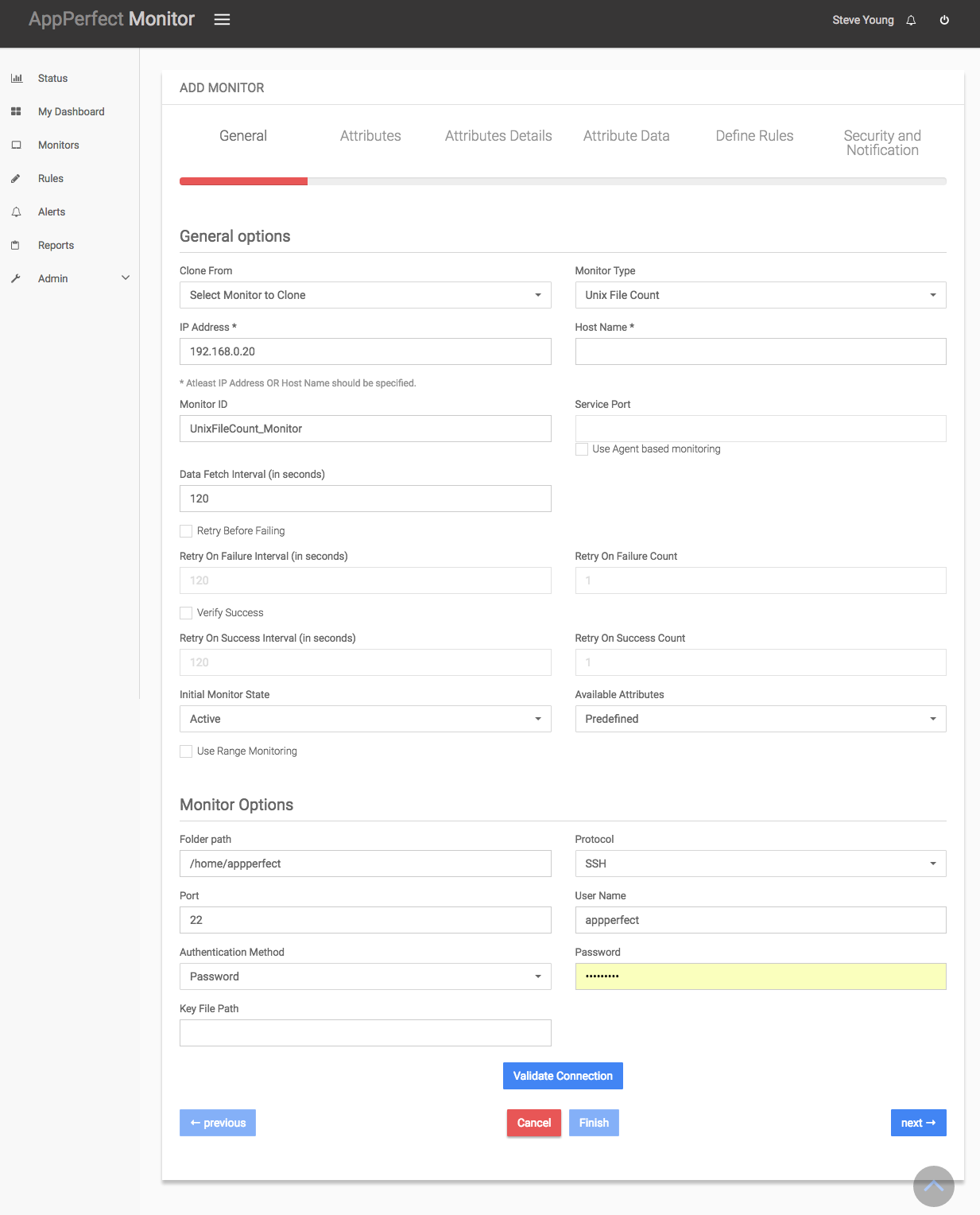Switch to Attributes Details tab
The height and width of the screenshot is (1215, 980).
pos(498,136)
